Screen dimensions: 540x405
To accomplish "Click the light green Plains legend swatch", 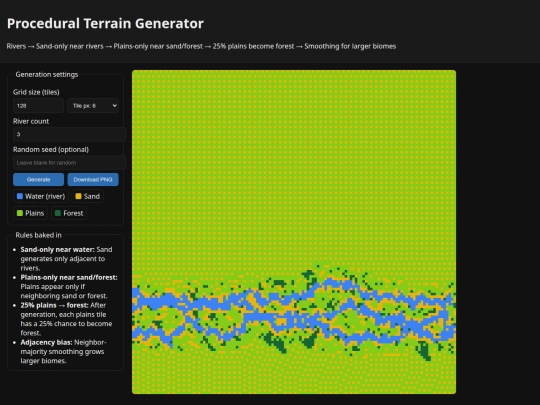I will 20,213.
